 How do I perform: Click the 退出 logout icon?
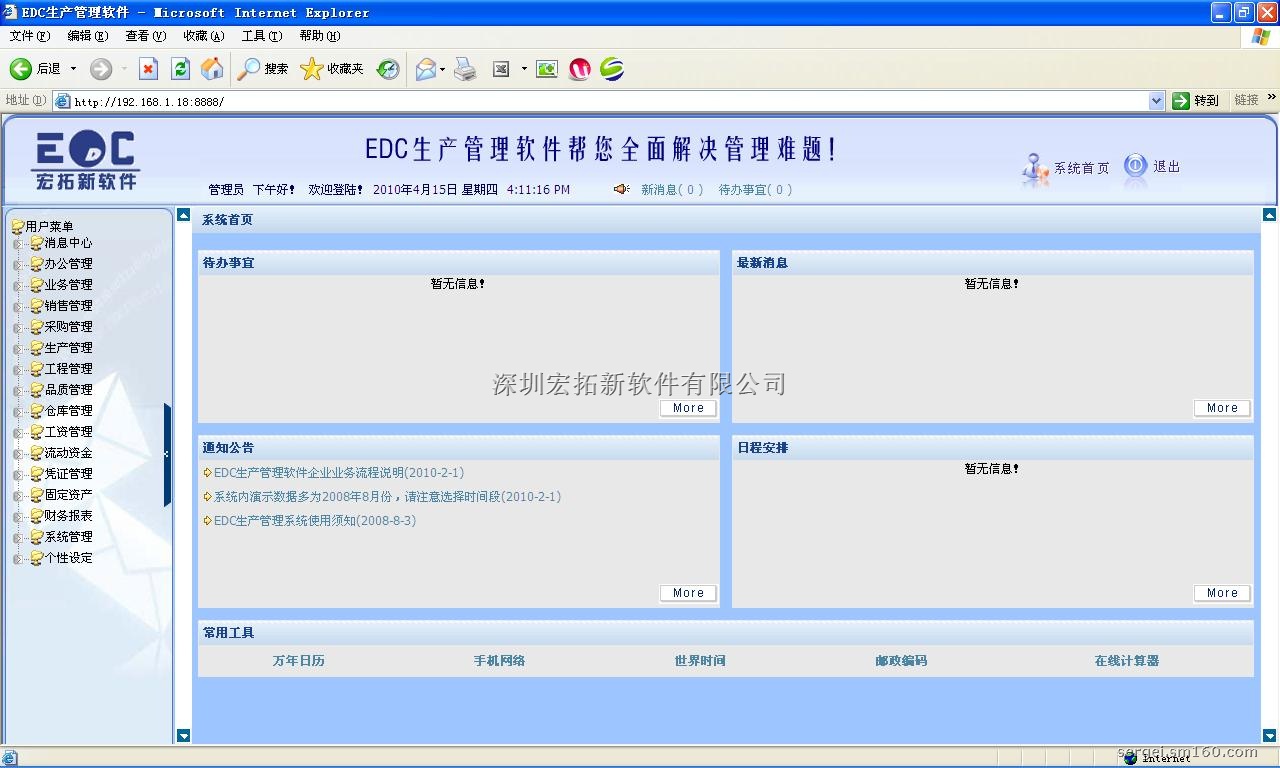click(x=1136, y=167)
